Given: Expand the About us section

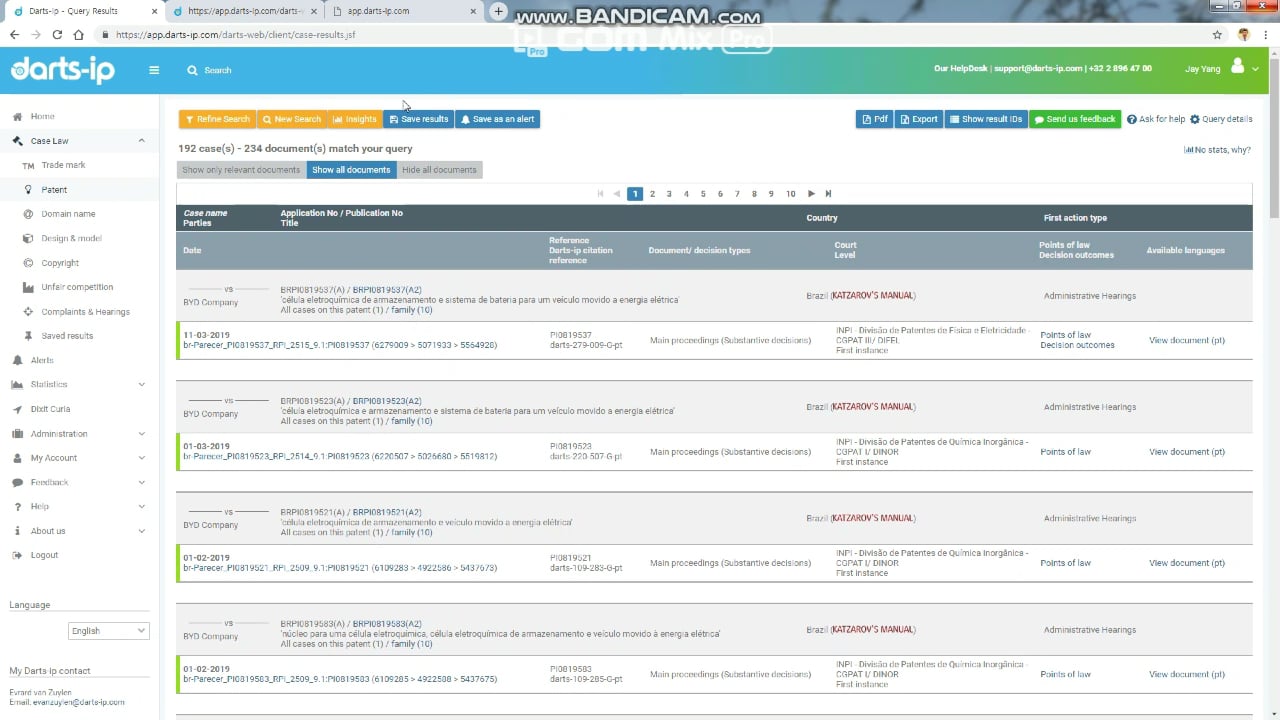Looking at the screenshot, I should click(x=141, y=531).
